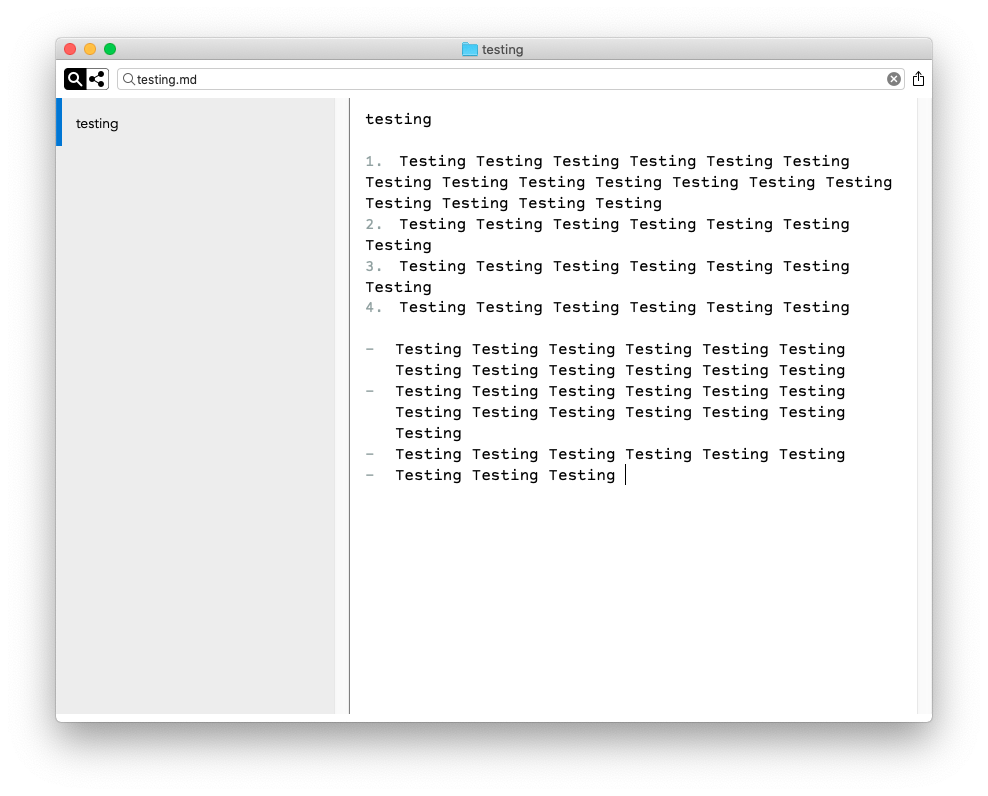
Task: Minimize the window with yellow button
Action: coord(90,49)
